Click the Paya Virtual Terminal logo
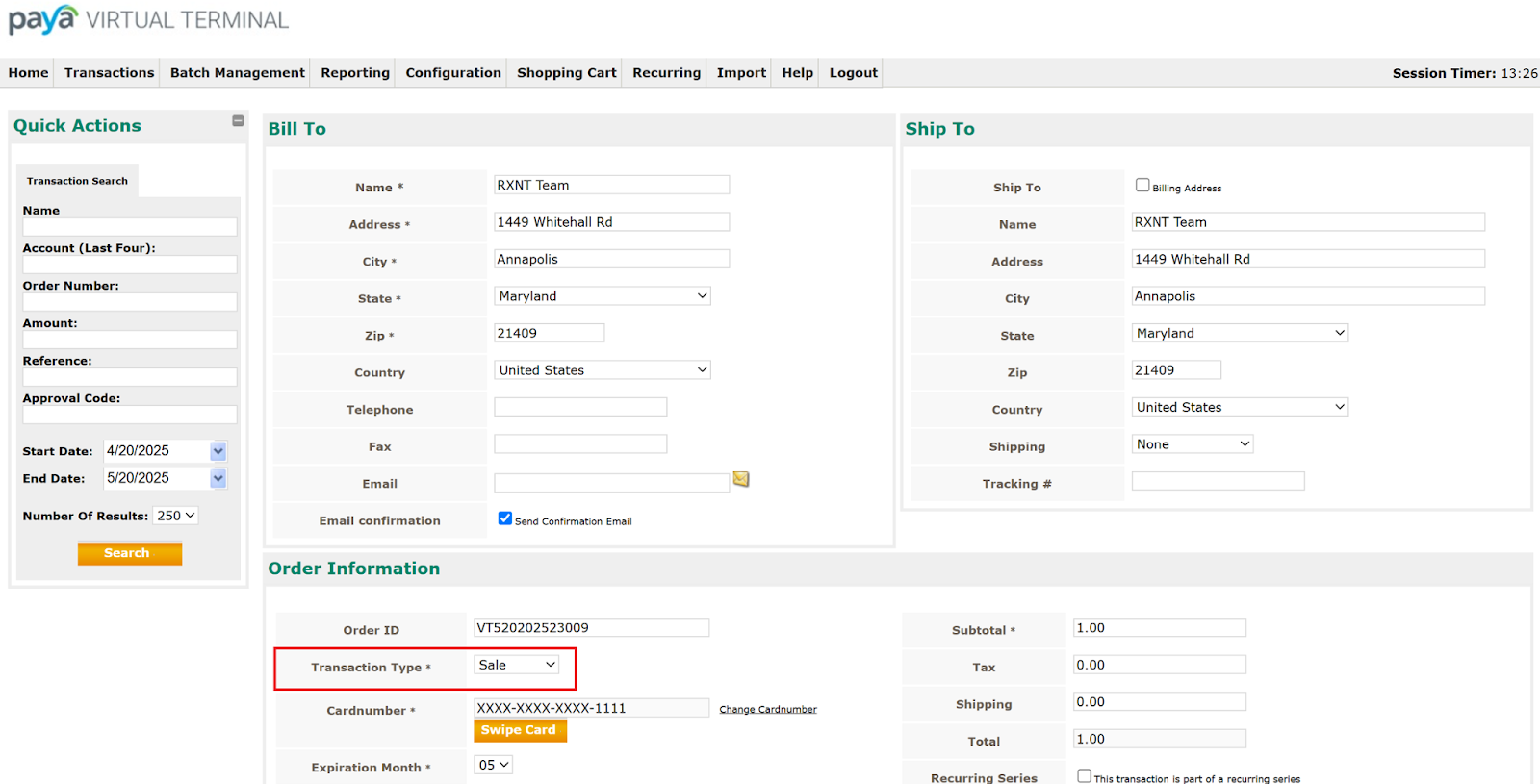Image resolution: width=1540 pixels, height=784 pixels. click(148, 20)
